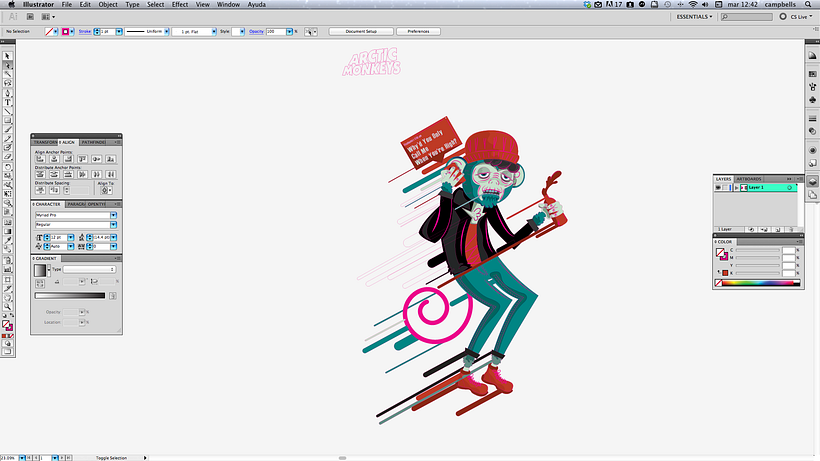Open the Object menu

108,4
